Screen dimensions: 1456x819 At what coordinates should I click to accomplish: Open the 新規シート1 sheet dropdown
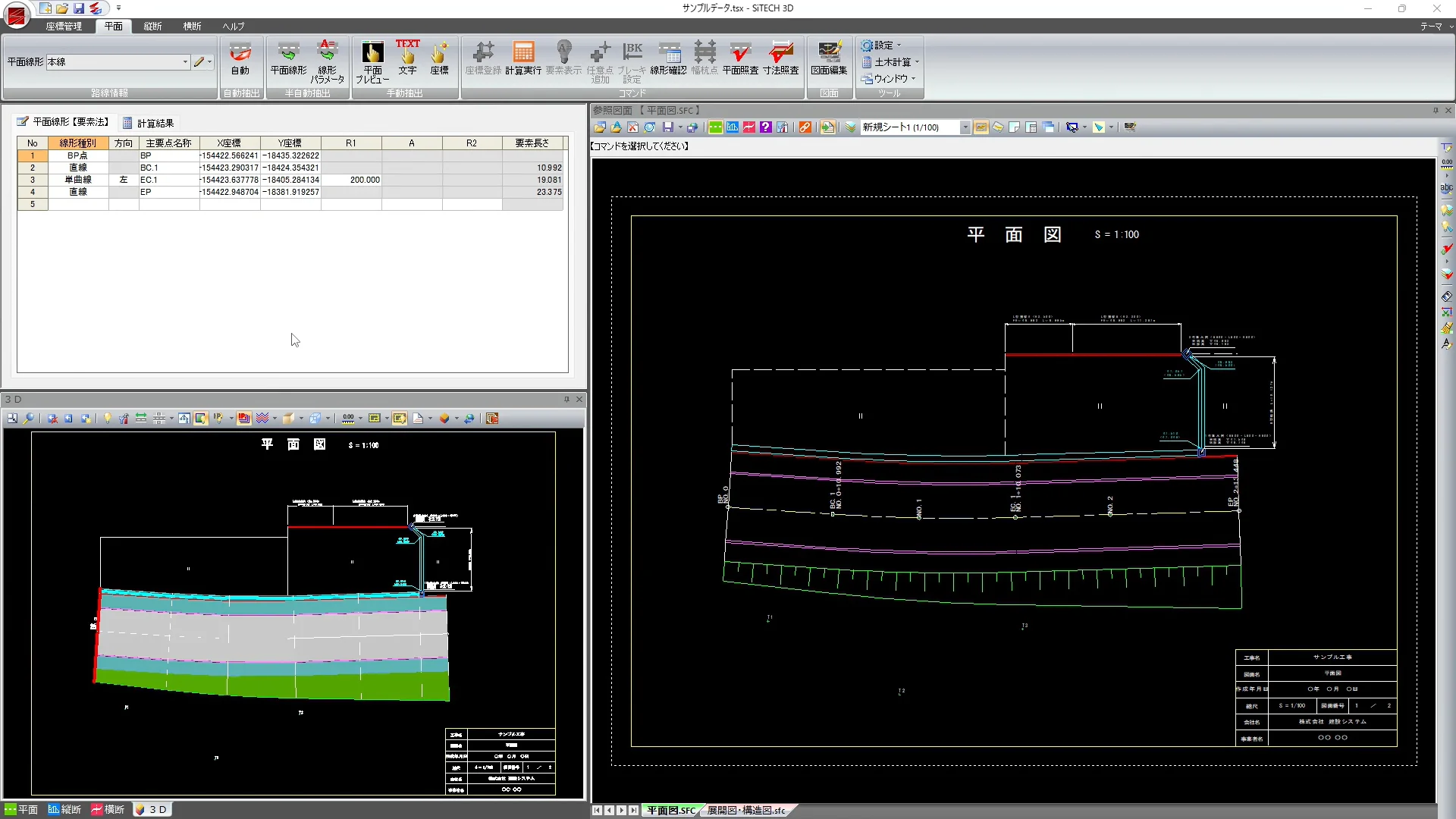965,127
